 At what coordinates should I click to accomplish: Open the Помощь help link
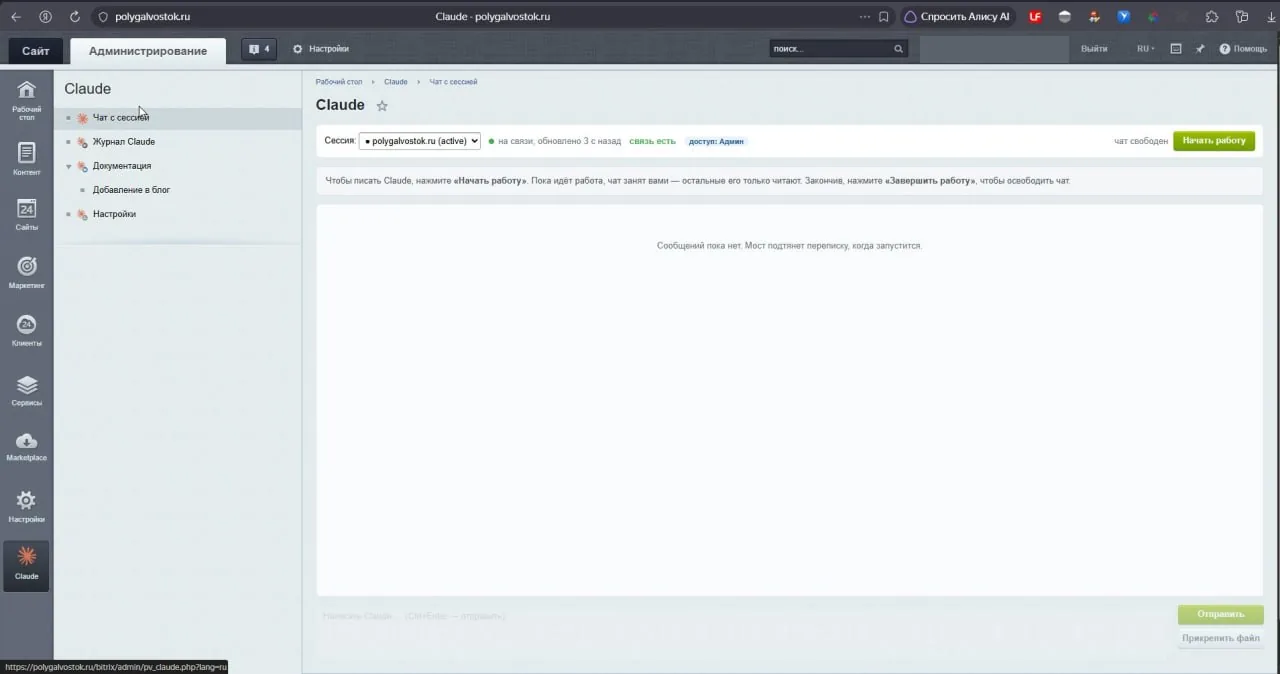point(1243,49)
